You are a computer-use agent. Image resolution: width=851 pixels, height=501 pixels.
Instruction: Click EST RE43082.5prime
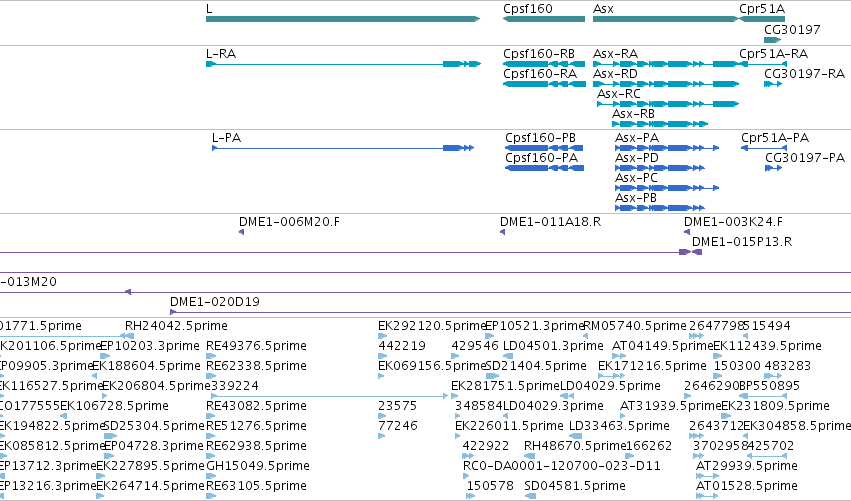point(256,406)
